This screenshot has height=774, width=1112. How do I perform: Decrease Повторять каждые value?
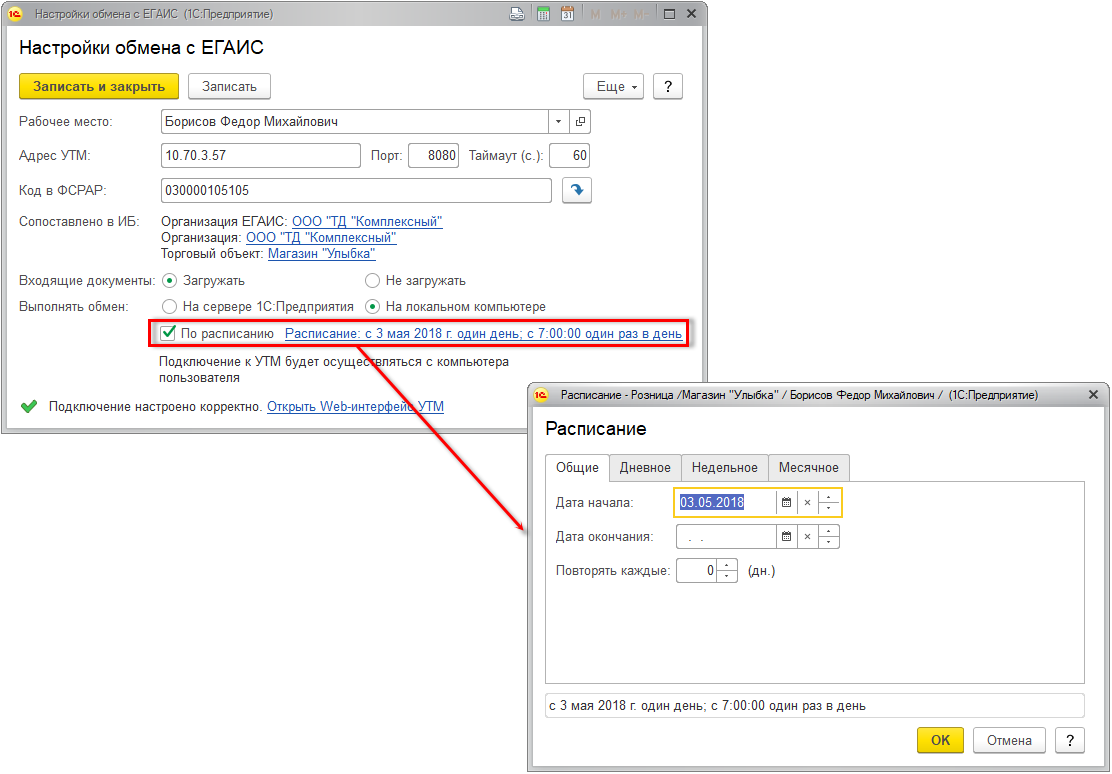(x=727, y=576)
